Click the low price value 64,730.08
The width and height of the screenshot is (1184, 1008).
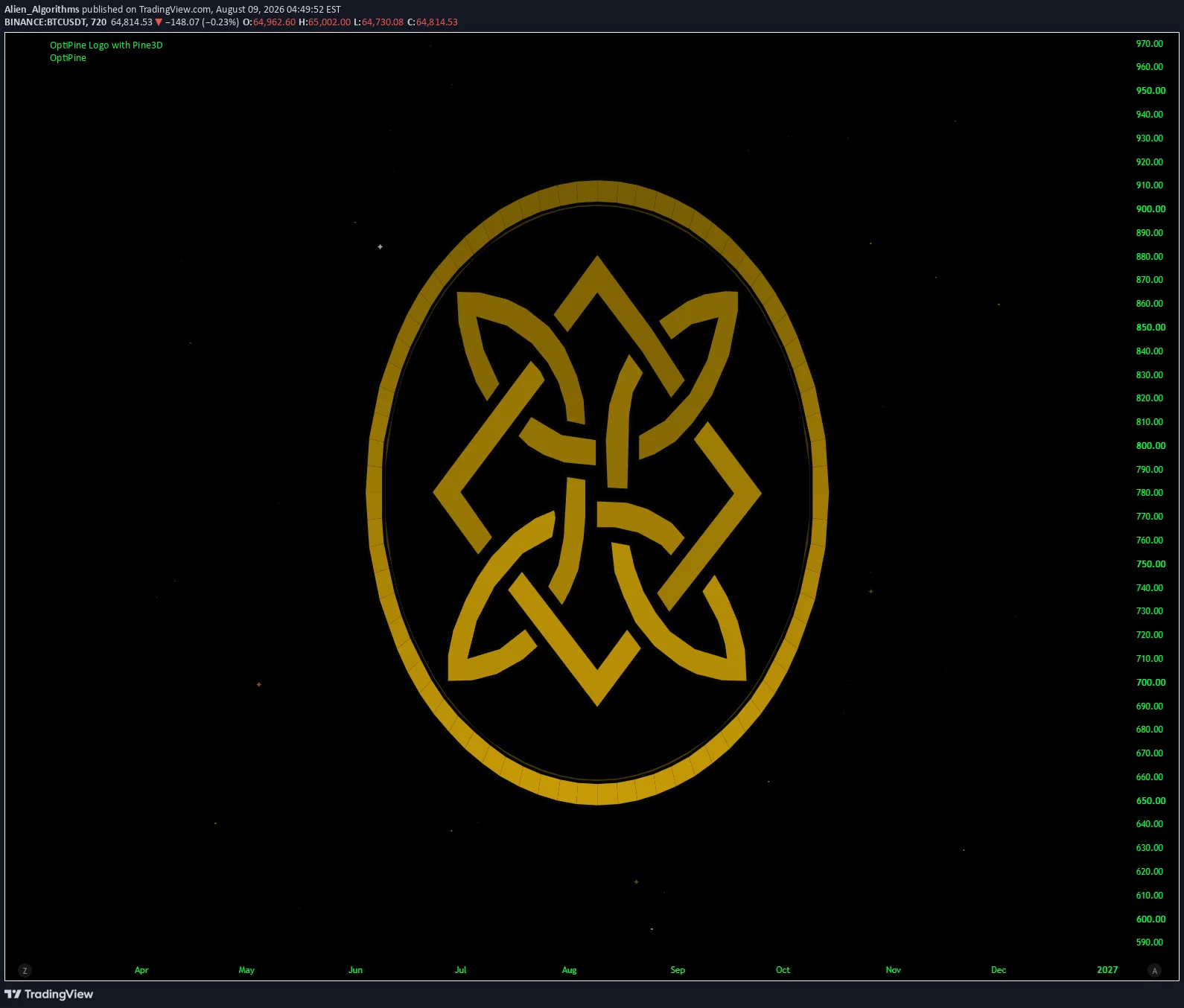coord(383,22)
